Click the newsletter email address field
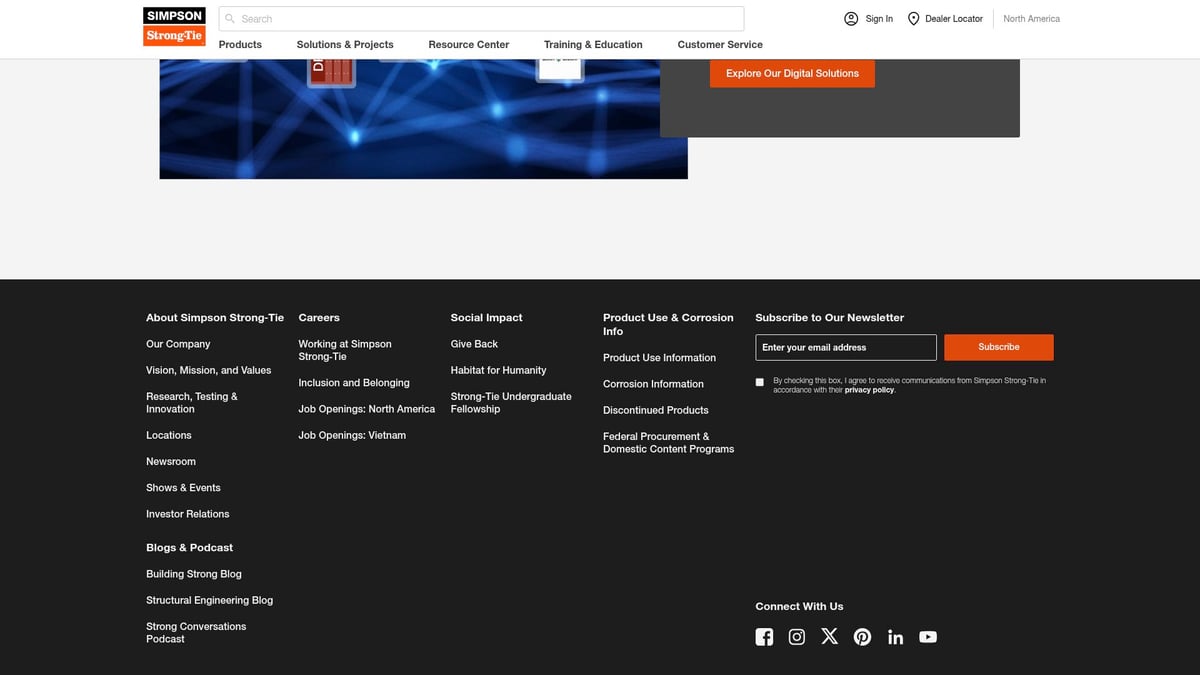Screen dimensions: 1200x675 [845, 347]
